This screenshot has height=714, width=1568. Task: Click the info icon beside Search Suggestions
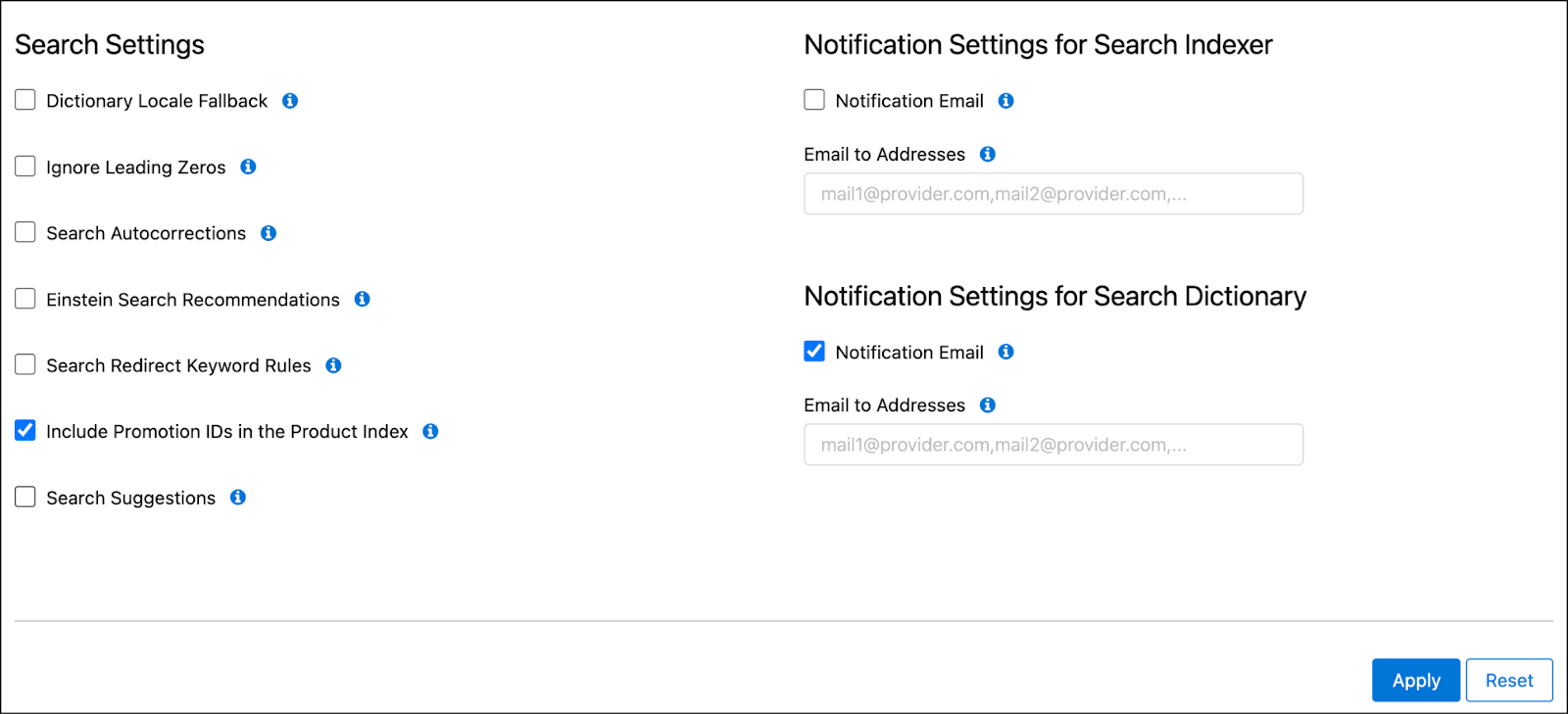[237, 497]
